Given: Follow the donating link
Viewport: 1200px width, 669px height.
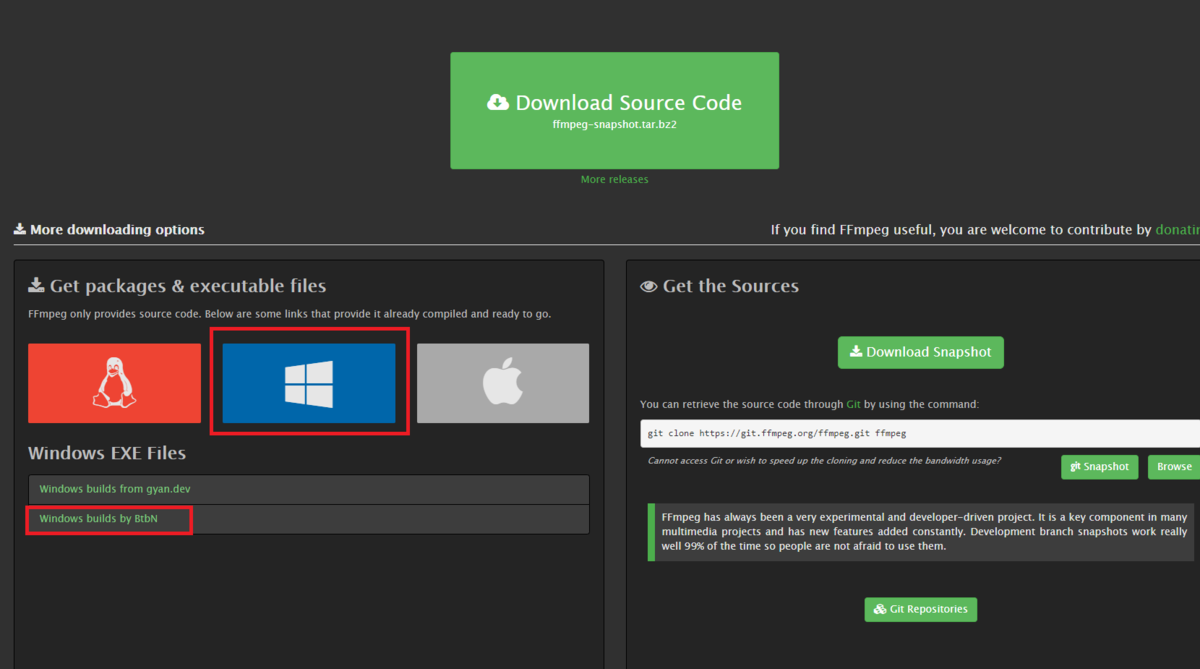Looking at the screenshot, I should pyautogui.click(x=1177, y=230).
